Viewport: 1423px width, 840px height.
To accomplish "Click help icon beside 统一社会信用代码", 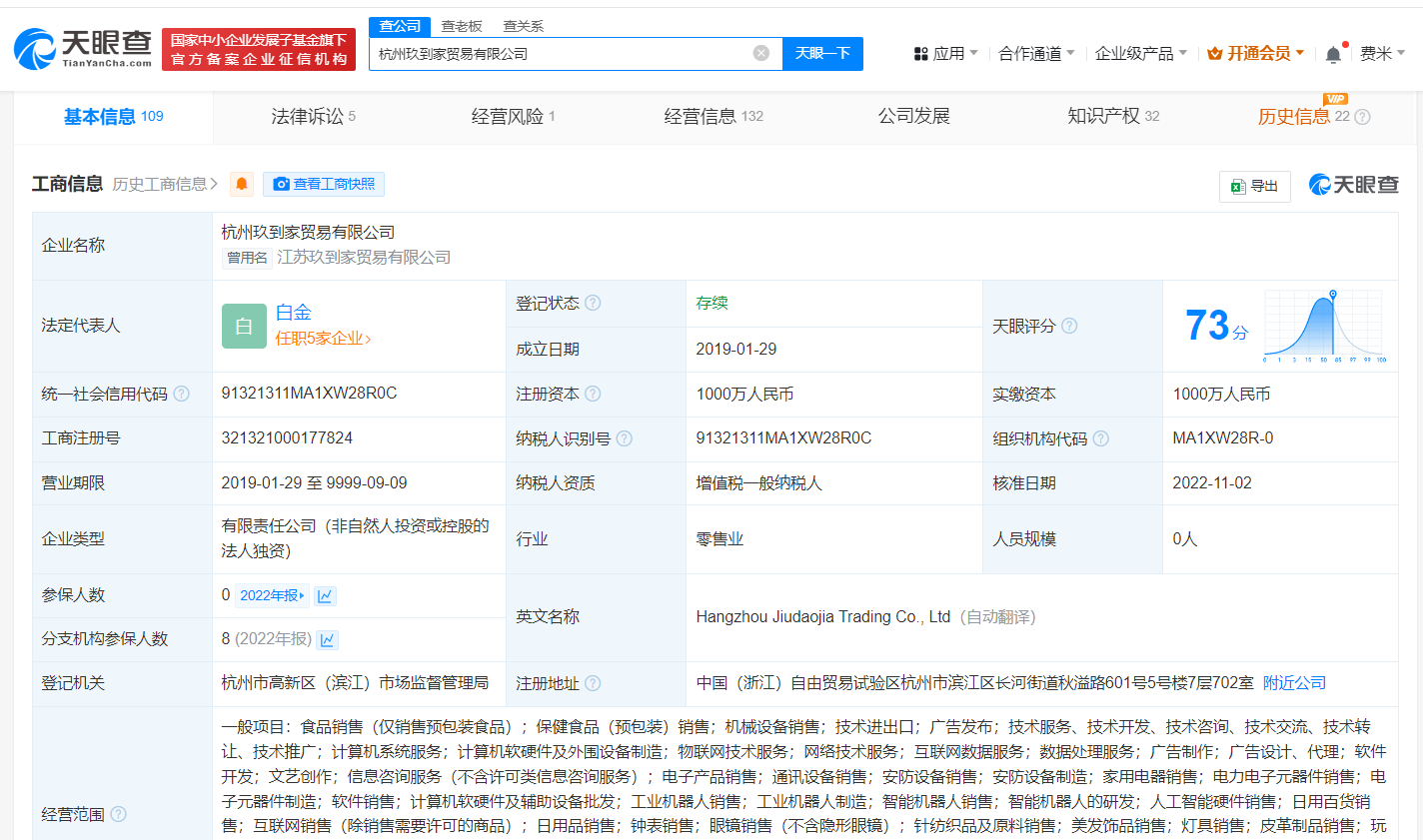I will coord(181,394).
